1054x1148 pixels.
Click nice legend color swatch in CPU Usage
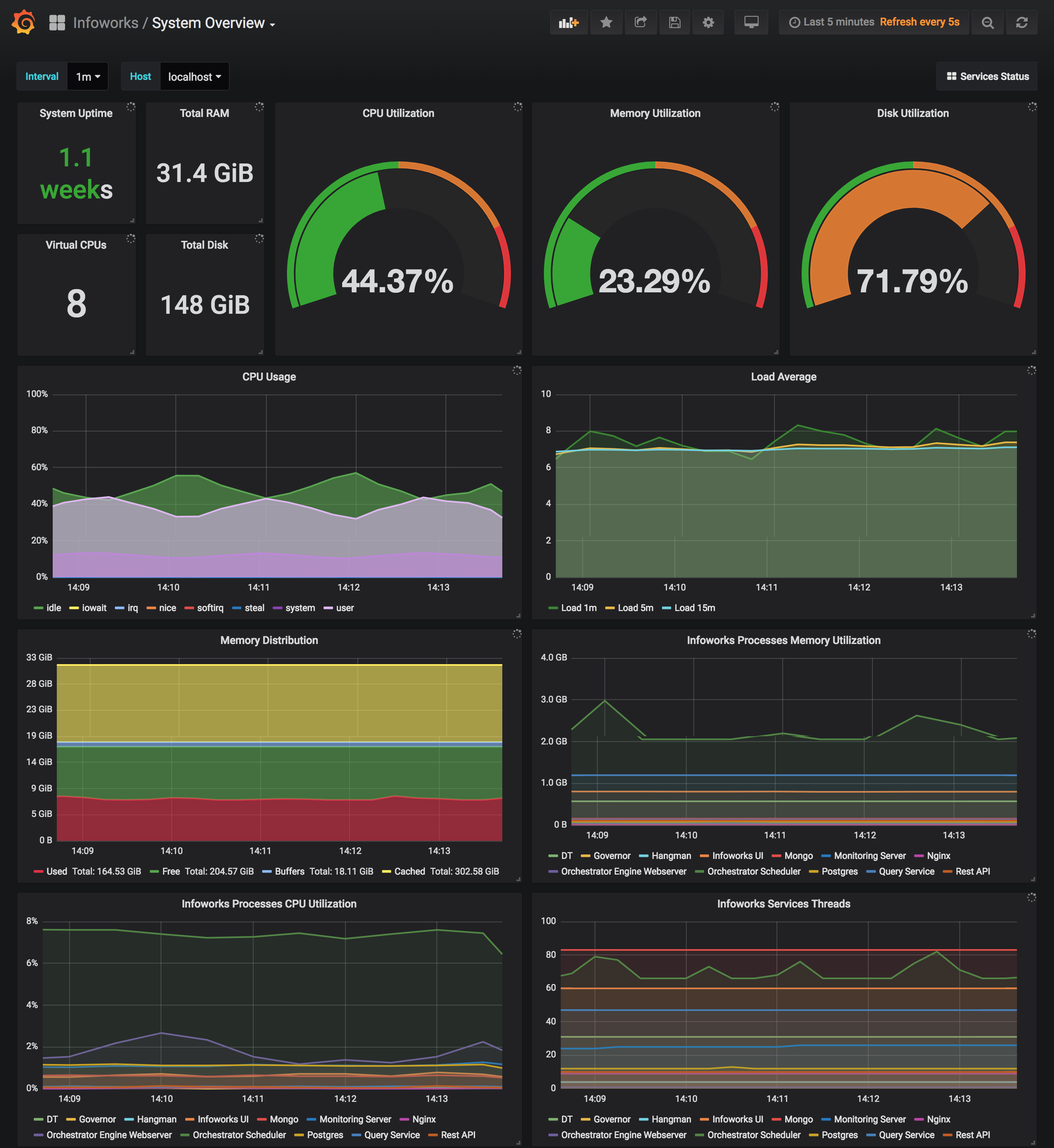(x=151, y=608)
